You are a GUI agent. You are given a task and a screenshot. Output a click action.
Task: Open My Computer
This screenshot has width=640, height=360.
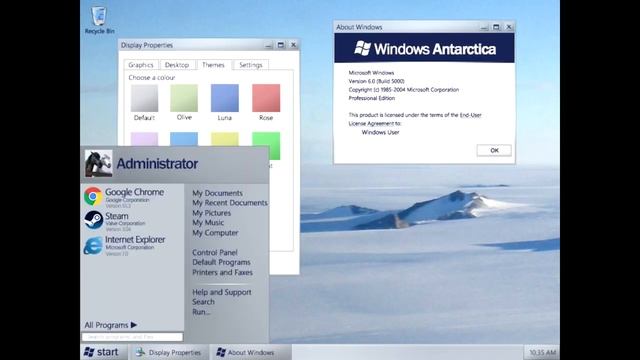click(x=215, y=233)
